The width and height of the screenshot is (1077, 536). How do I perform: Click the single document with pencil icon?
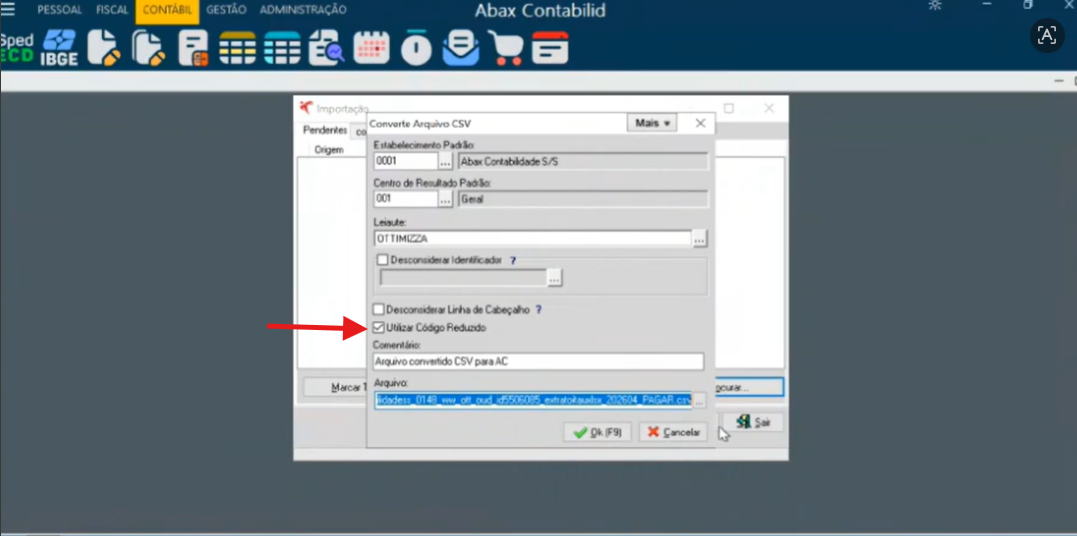tap(104, 48)
